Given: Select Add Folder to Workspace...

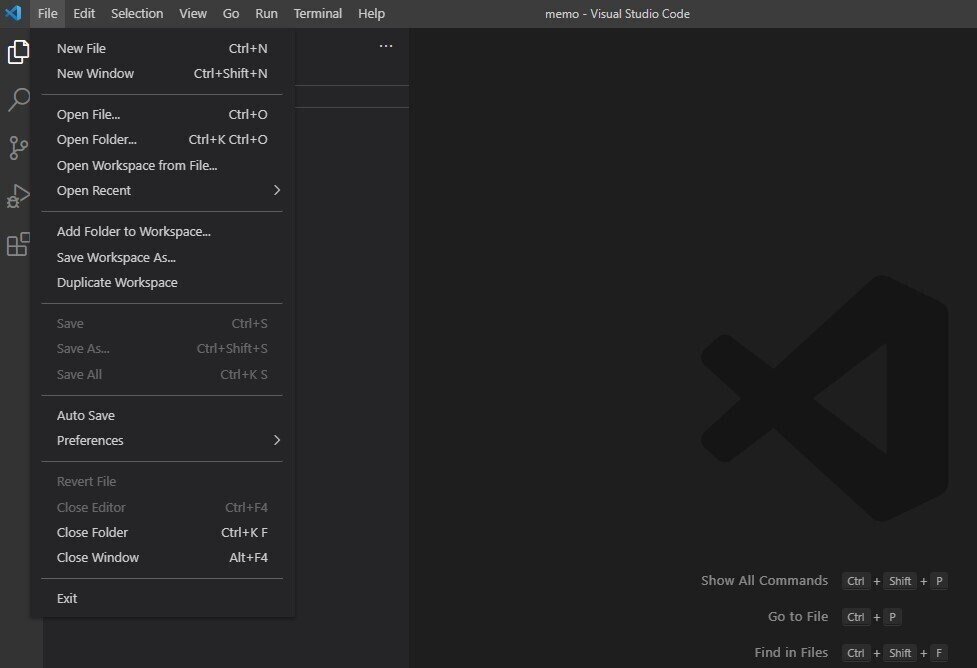Looking at the screenshot, I should click(x=162, y=231).
